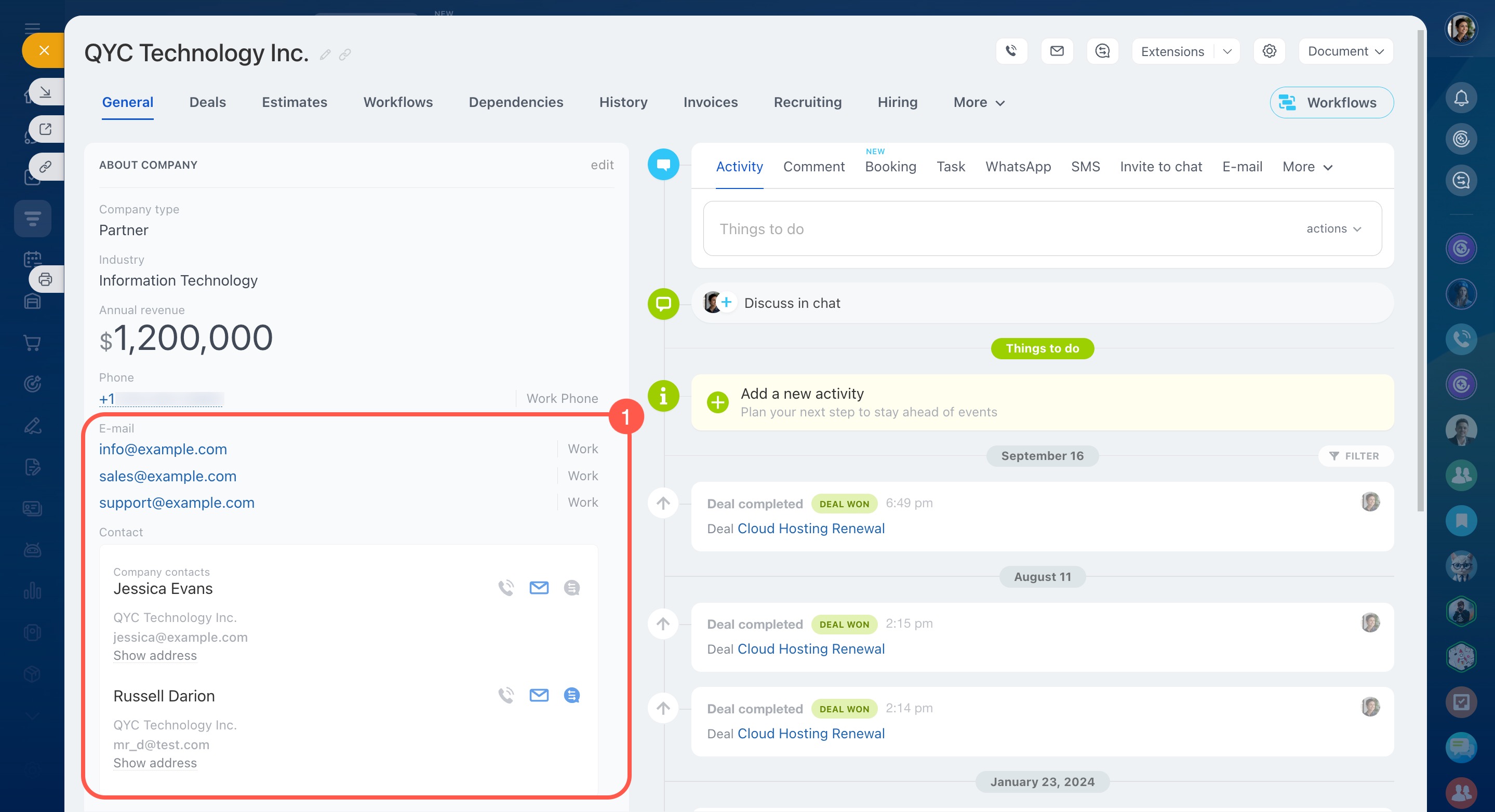The height and width of the screenshot is (812, 1495).
Task: Click the phone call icon in header
Action: tap(1011, 51)
